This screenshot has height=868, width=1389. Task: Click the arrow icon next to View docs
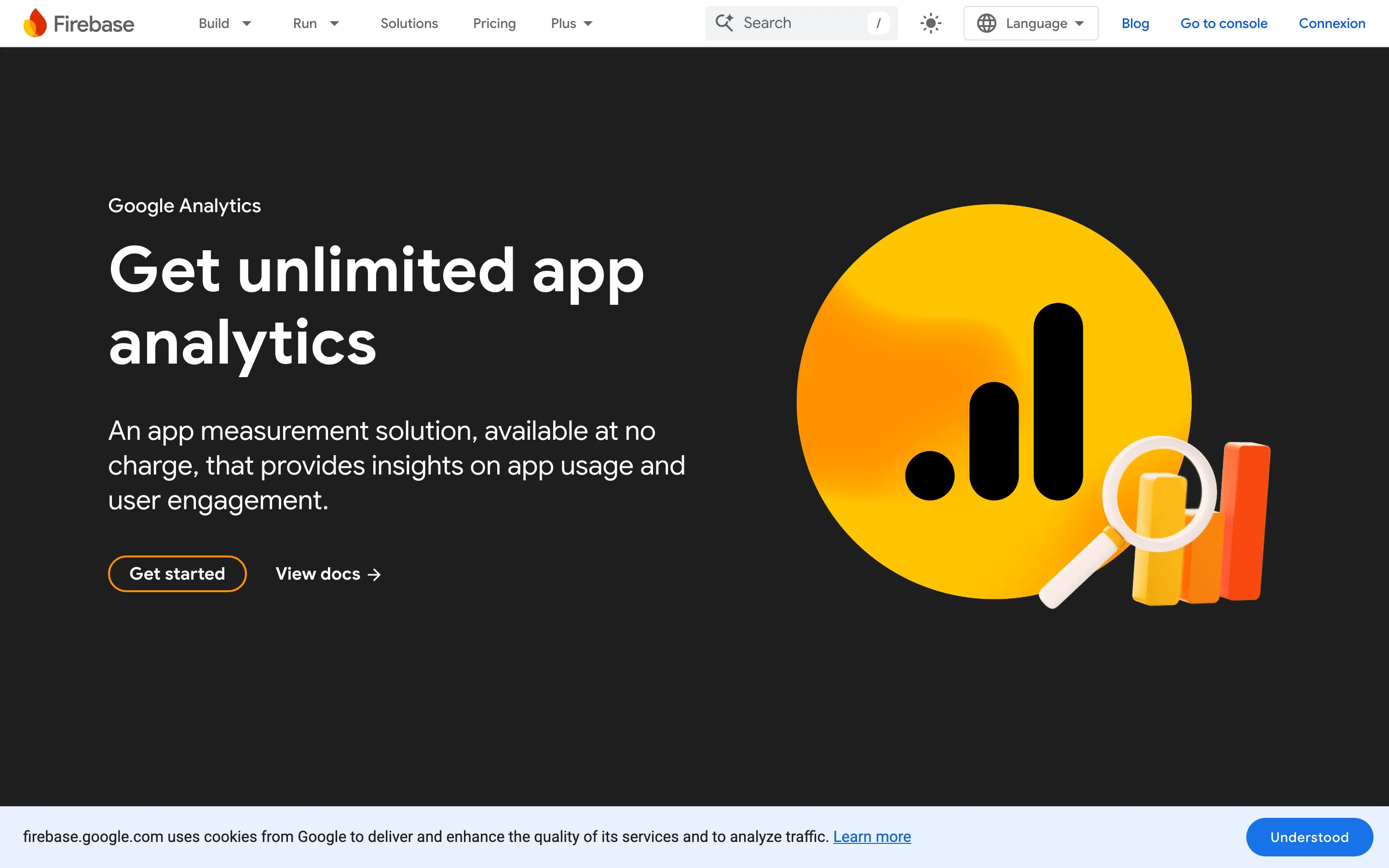click(x=374, y=575)
